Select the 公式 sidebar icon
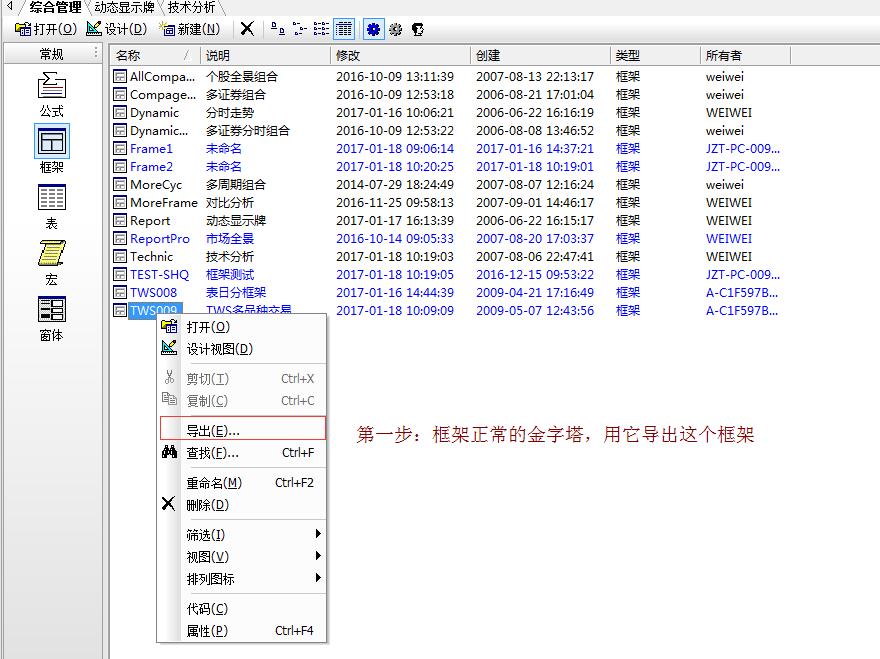 click(x=52, y=94)
